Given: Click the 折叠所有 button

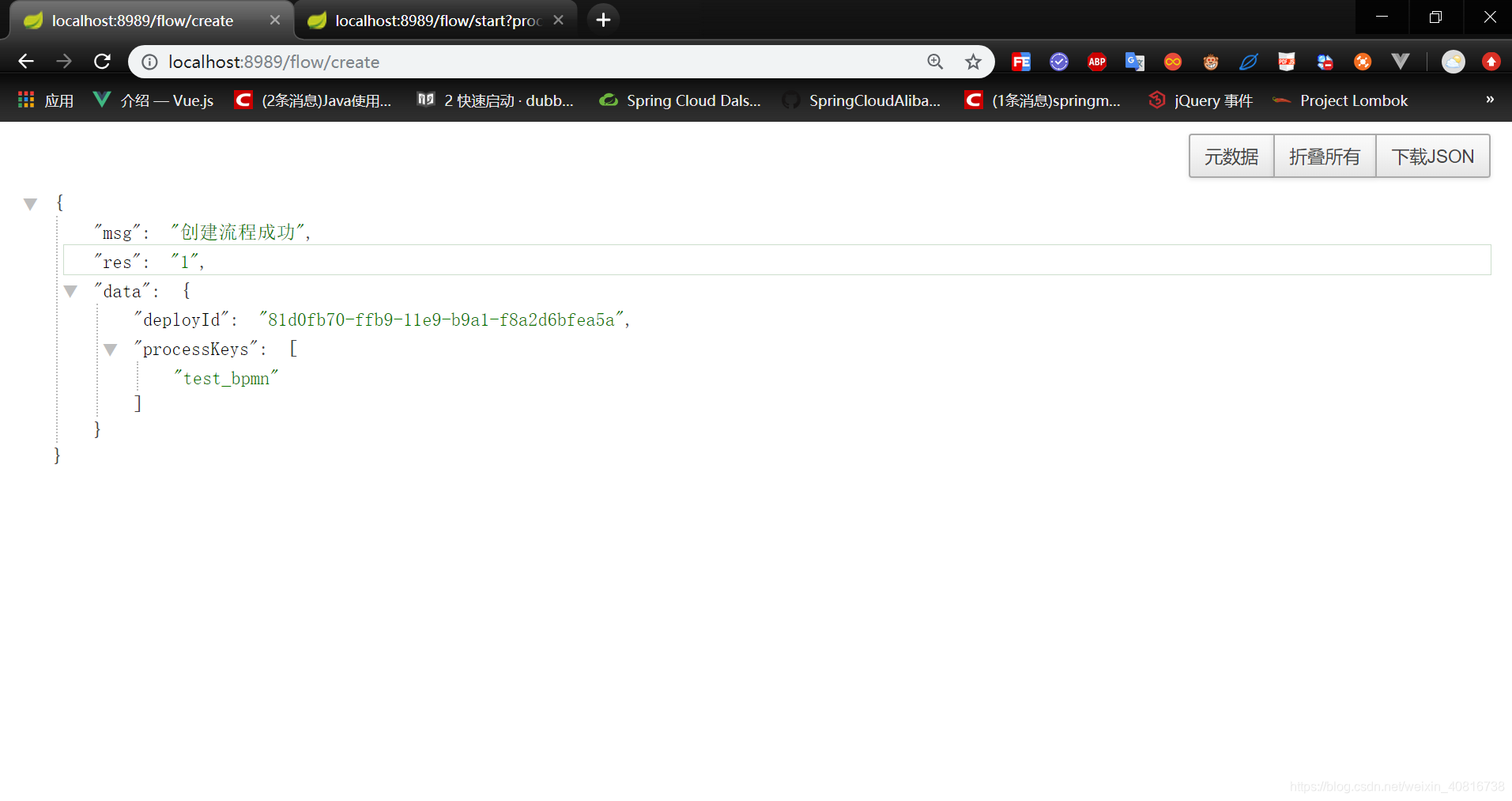Looking at the screenshot, I should (x=1325, y=157).
